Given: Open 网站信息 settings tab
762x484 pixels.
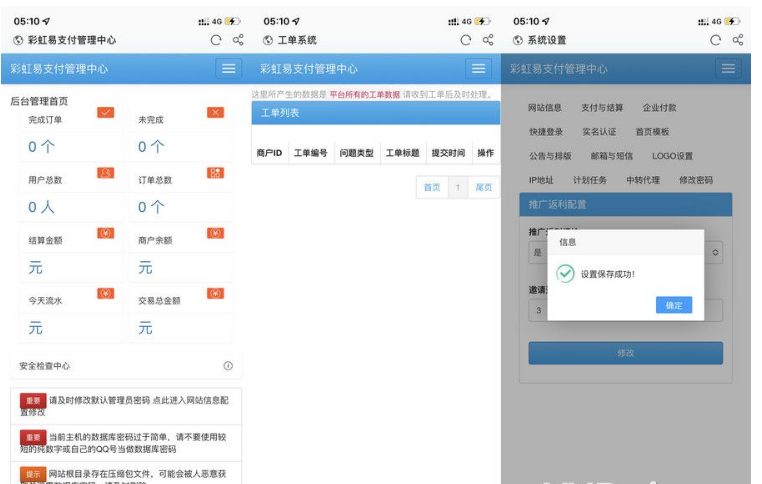Looking at the screenshot, I should pyautogui.click(x=545, y=108).
